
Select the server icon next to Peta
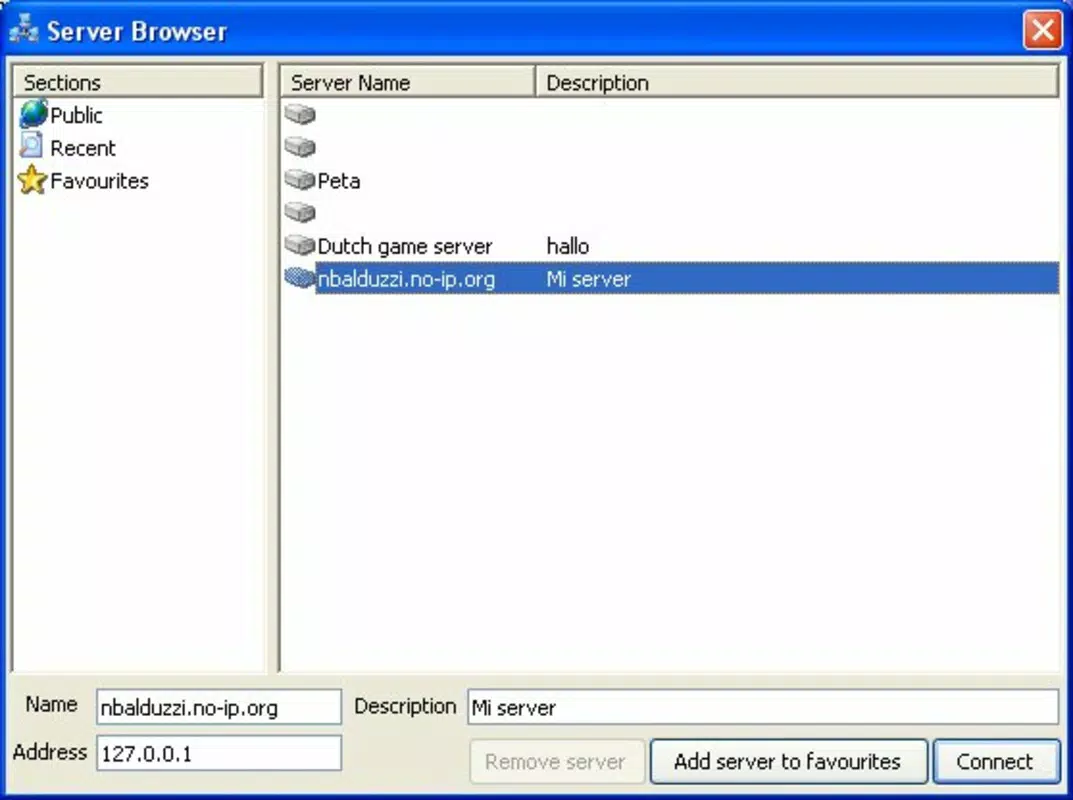coord(300,180)
